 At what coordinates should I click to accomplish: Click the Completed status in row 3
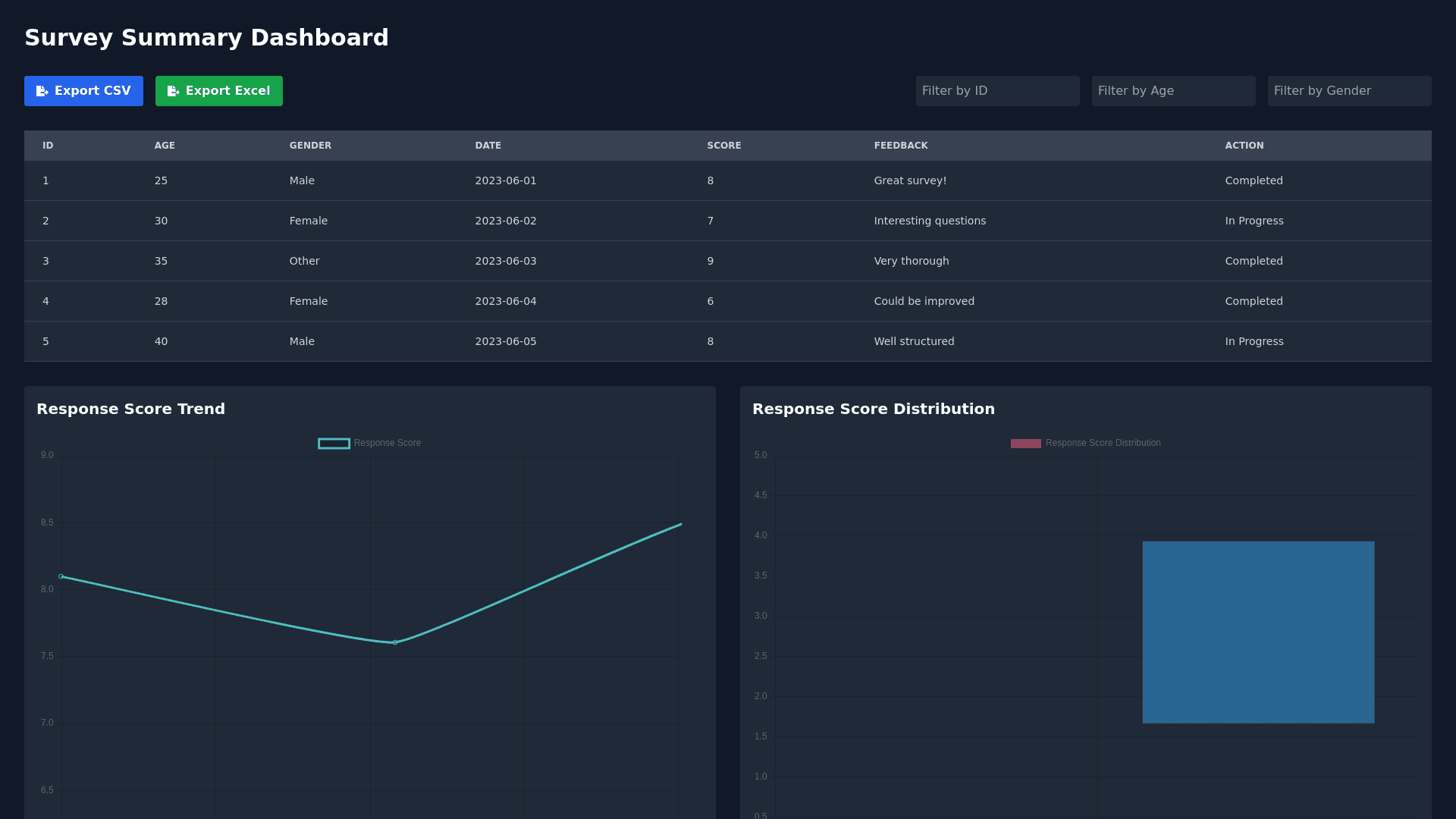point(1254,261)
